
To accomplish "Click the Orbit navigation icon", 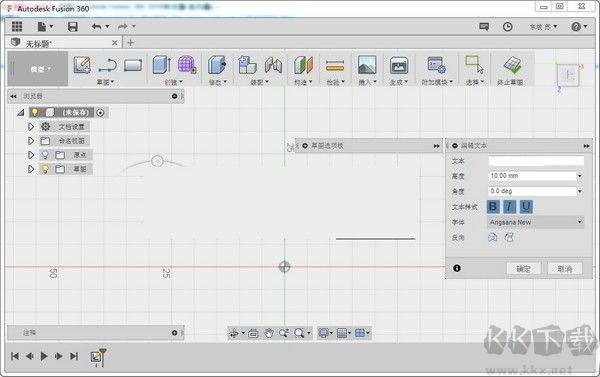I will [x=234, y=333].
